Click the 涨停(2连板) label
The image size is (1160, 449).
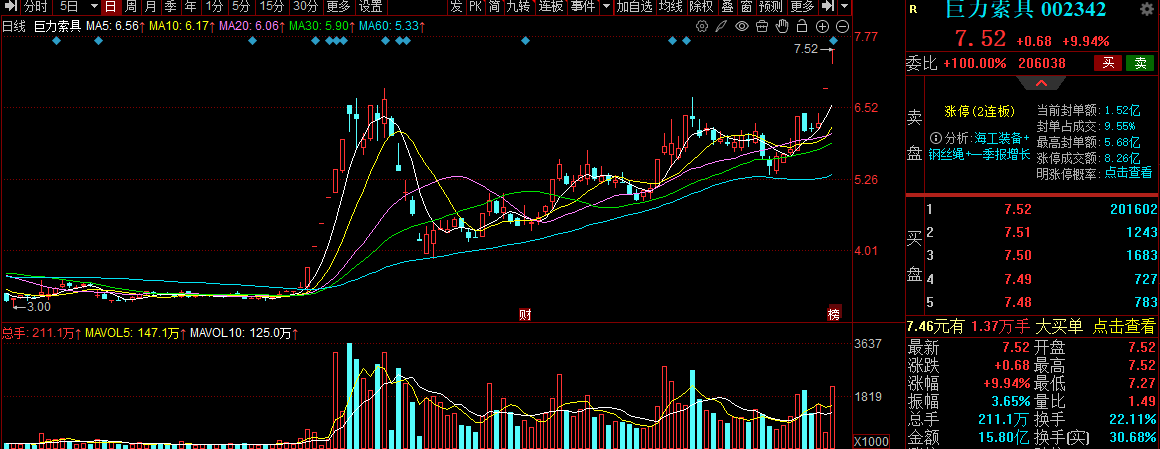[978, 111]
